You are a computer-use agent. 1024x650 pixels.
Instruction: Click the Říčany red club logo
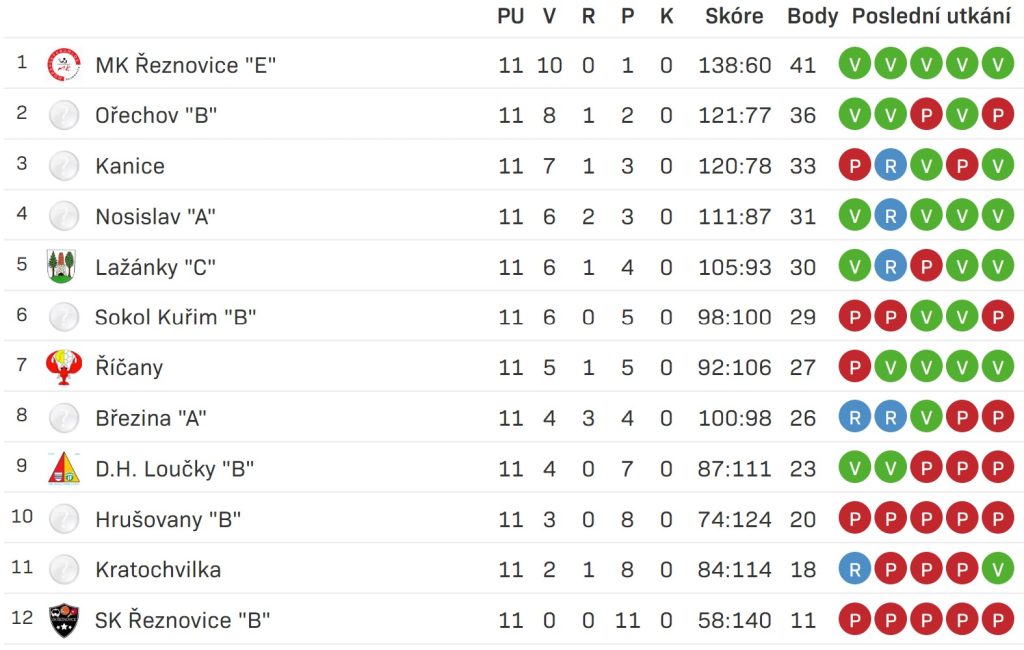tap(63, 367)
